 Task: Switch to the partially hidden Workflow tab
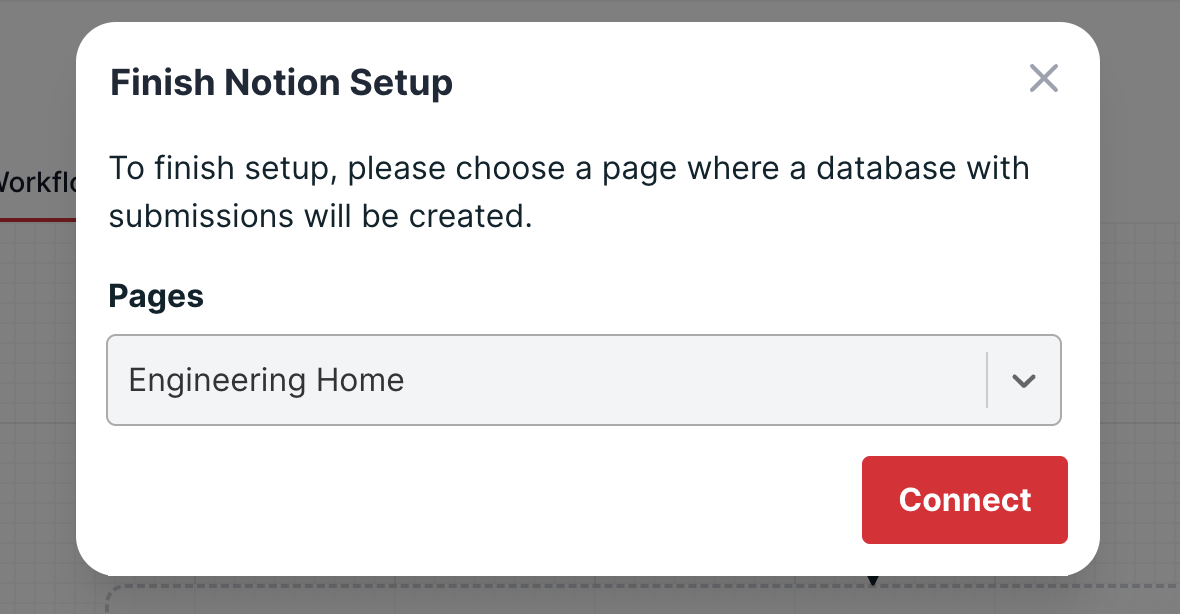tap(38, 182)
